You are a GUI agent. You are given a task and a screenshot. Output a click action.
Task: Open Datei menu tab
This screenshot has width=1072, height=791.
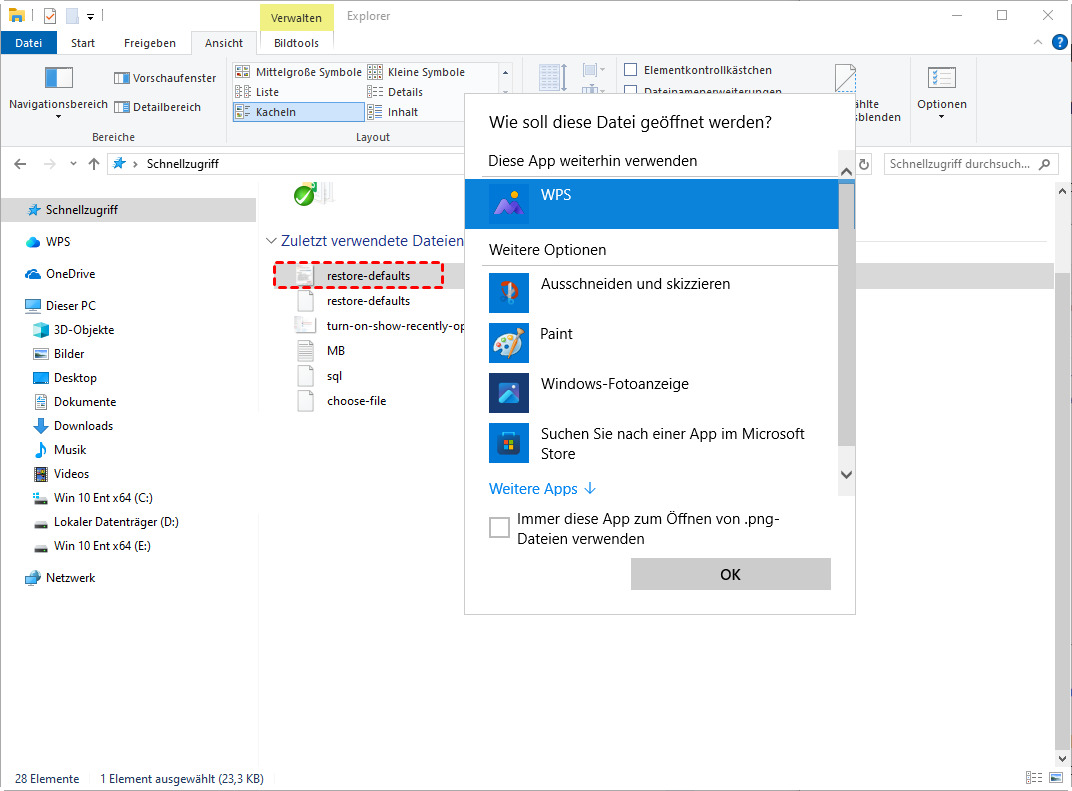click(29, 42)
